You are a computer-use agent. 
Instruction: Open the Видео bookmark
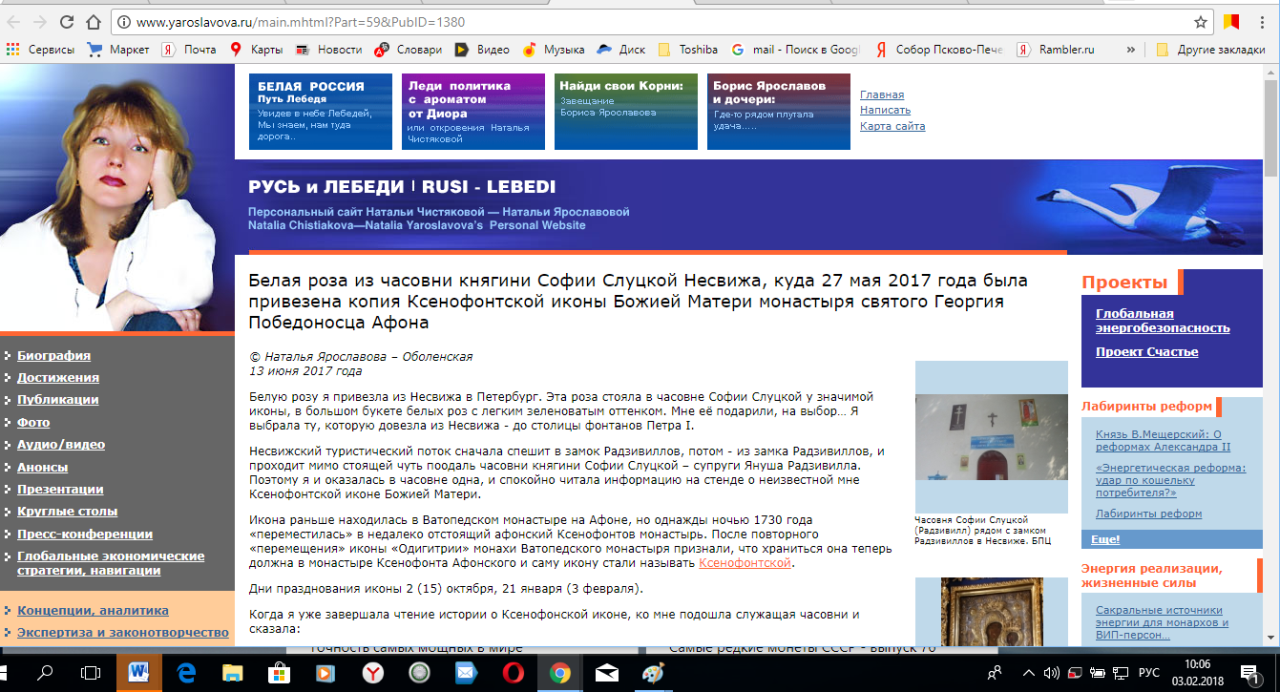(482, 50)
